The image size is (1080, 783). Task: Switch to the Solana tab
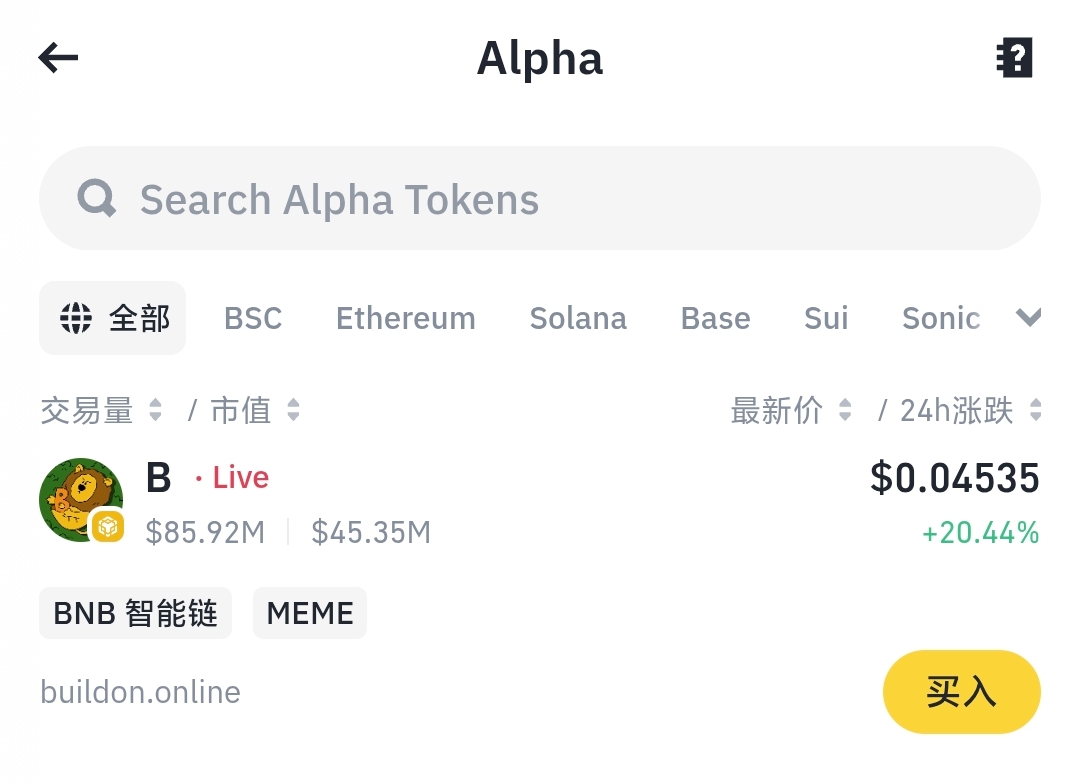[x=578, y=318]
